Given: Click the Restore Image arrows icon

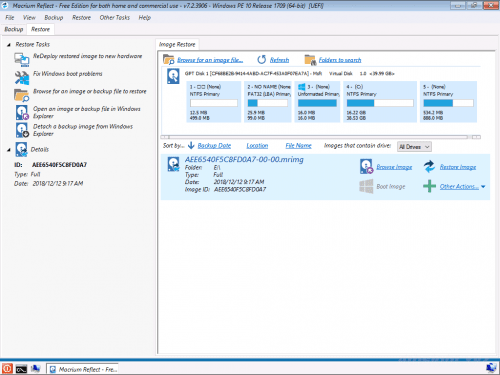Looking at the screenshot, I should point(429,166).
